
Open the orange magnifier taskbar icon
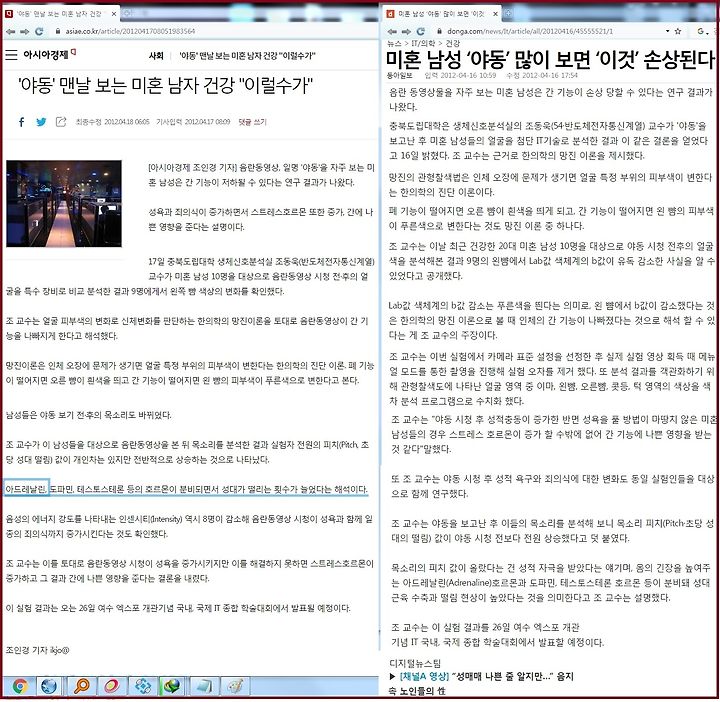pyautogui.click(x=82, y=686)
